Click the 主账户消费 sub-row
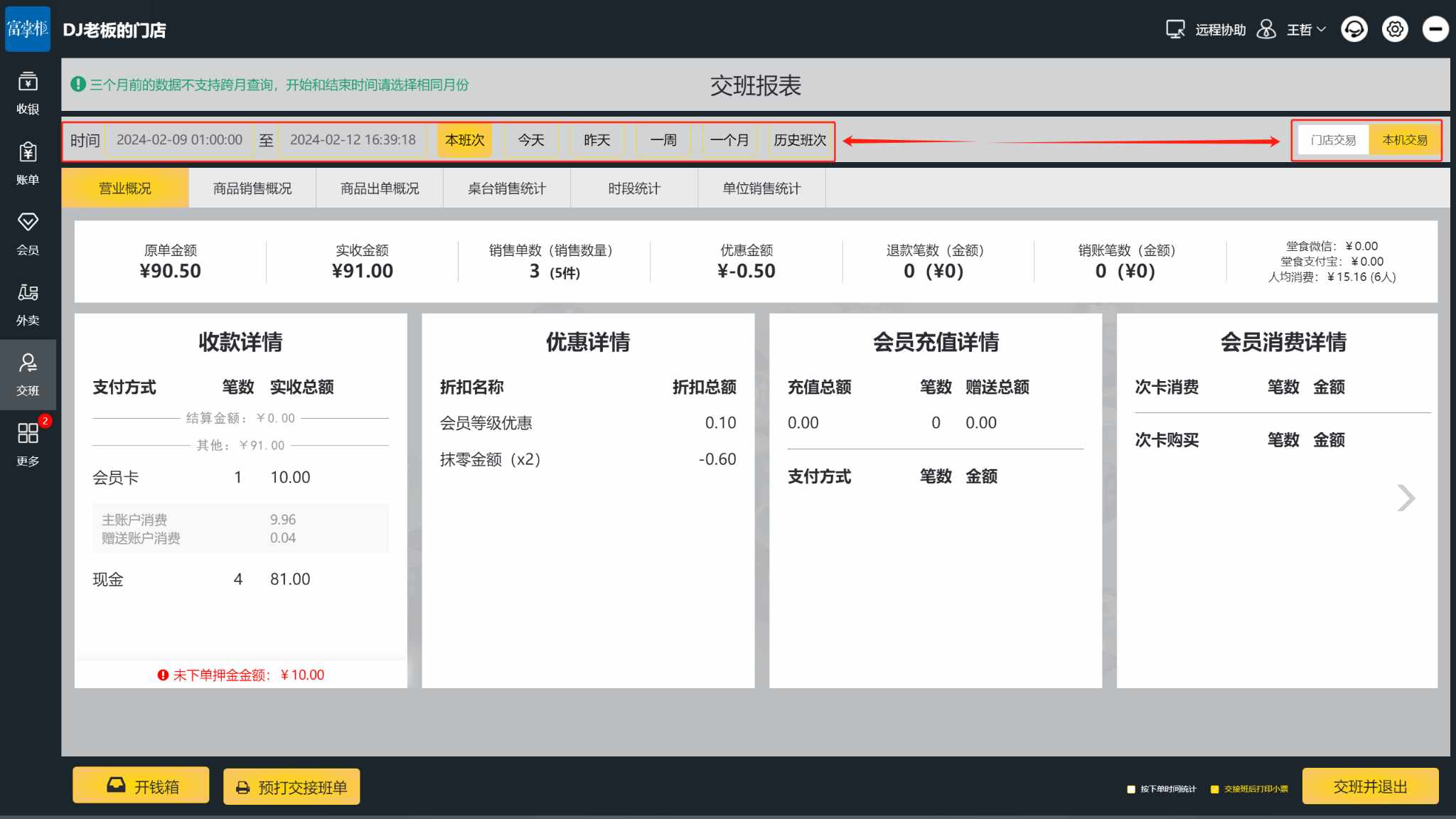Viewport: 1456px width, 819px height. pos(240,520)
